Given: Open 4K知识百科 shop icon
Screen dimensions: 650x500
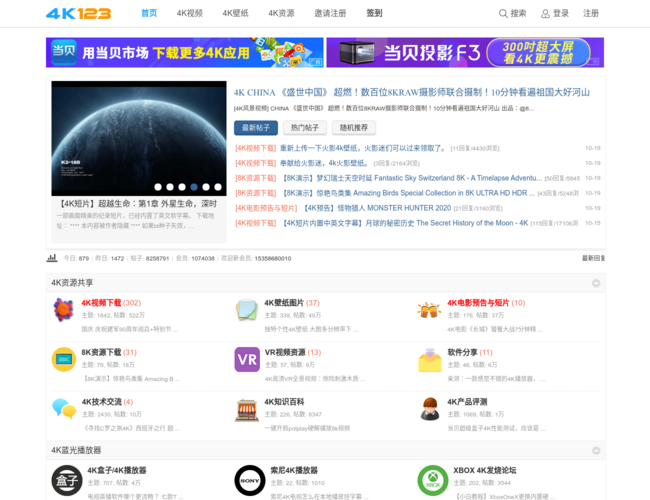Looking at the screenshot, I should 247,410.
